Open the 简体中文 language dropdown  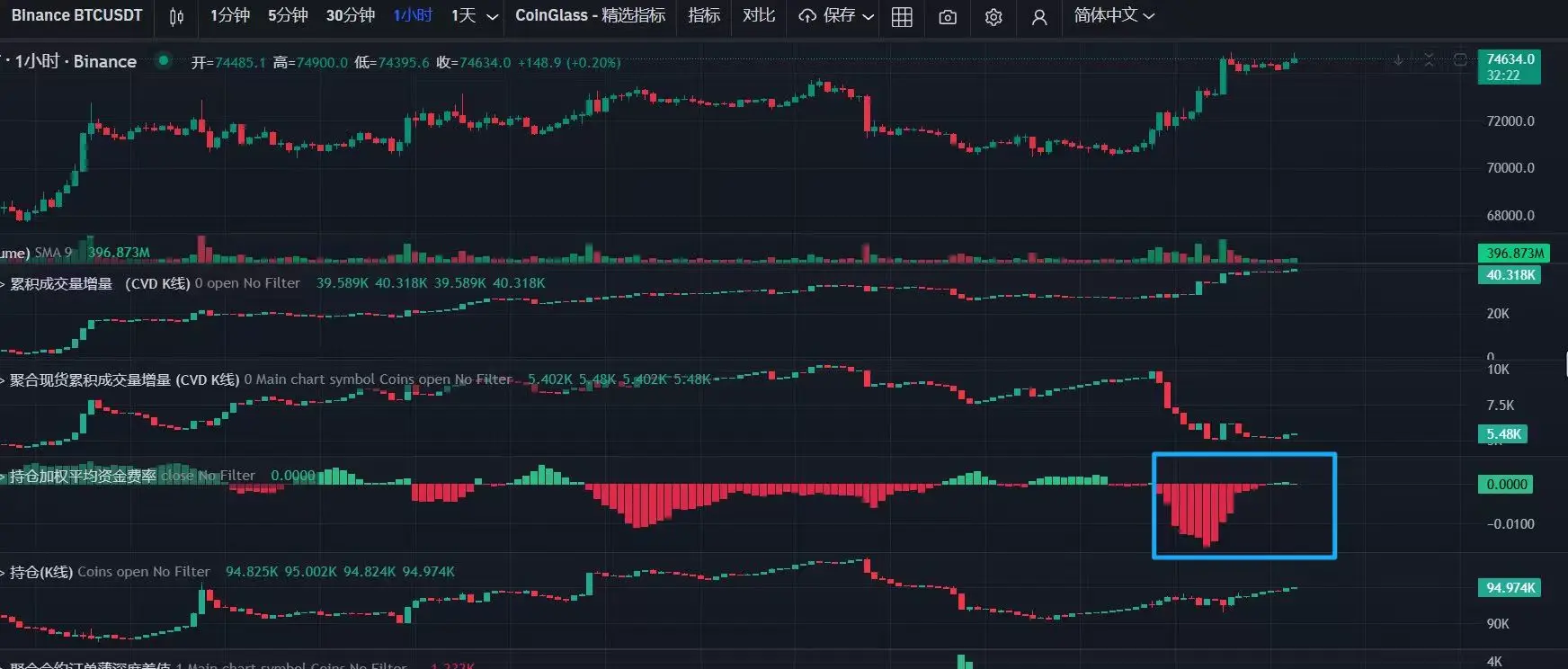click(x=1114, y=16)
